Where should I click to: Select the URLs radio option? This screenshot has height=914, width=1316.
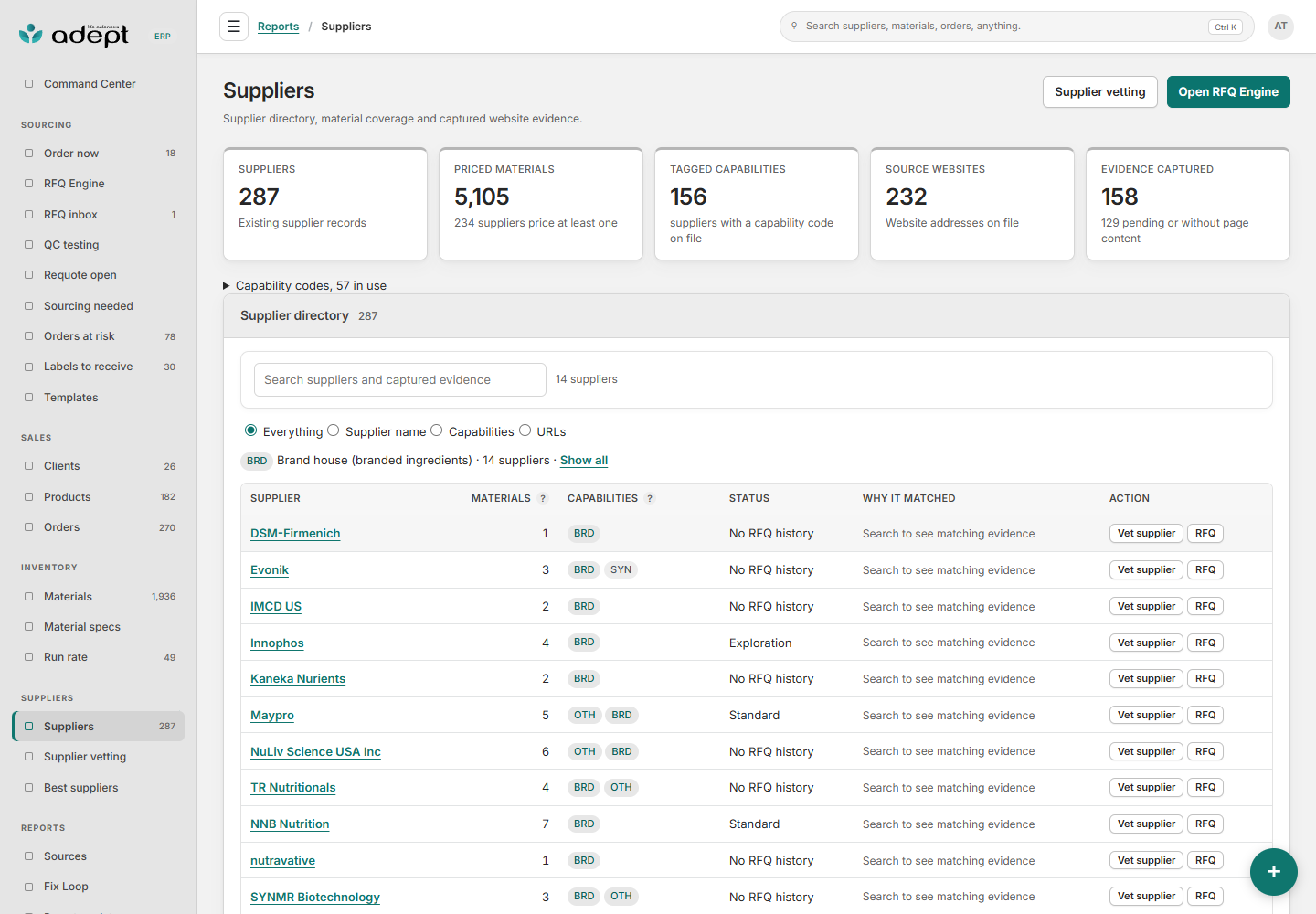click(x=525, y=430)
